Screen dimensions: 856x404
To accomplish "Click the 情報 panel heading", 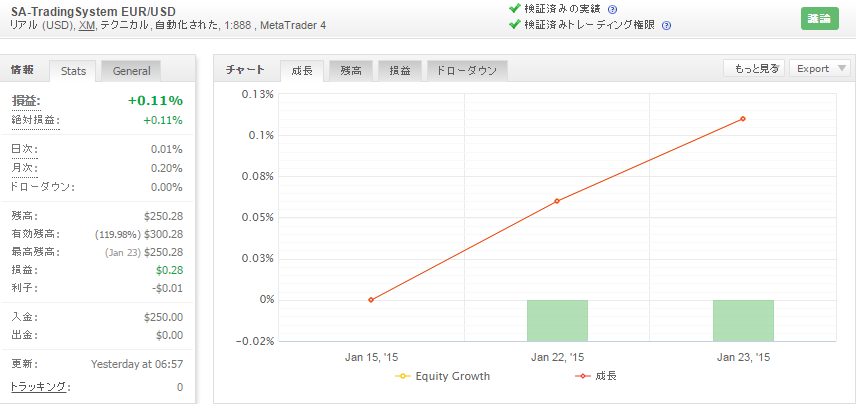I will pyautogui.click(x=23, y=69).
